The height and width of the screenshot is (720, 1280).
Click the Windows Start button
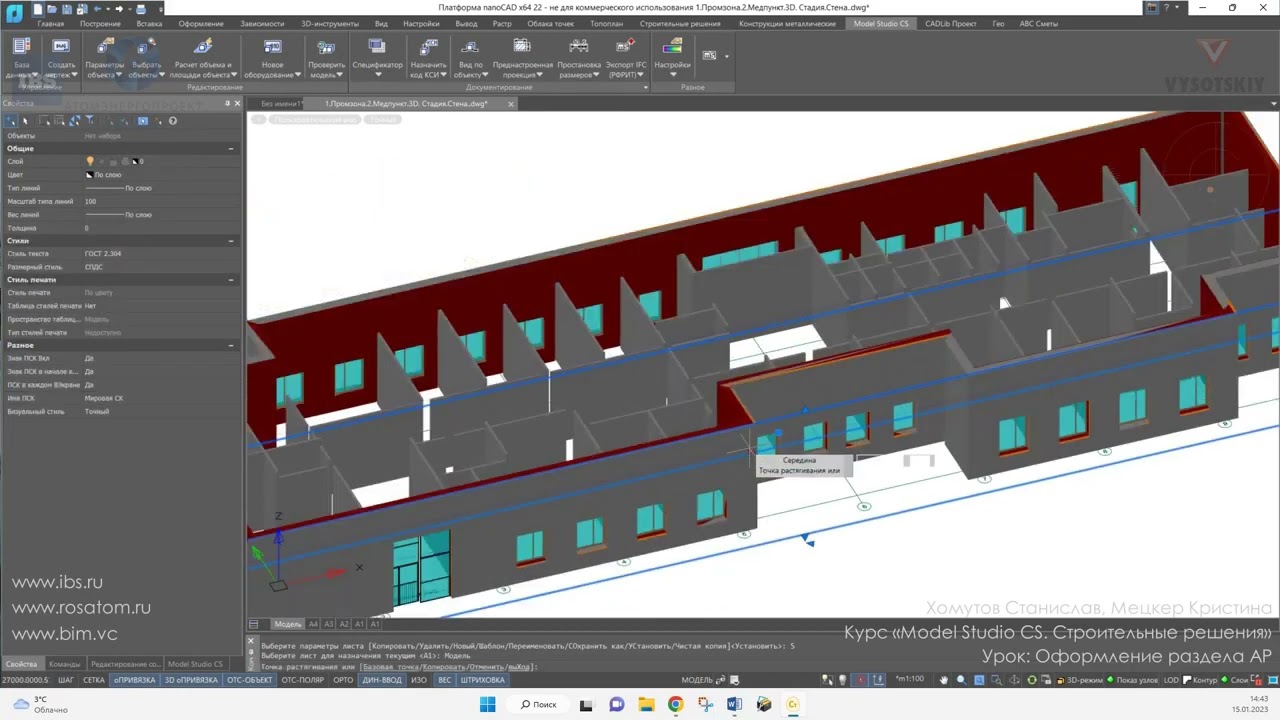[x=487, y=704]
